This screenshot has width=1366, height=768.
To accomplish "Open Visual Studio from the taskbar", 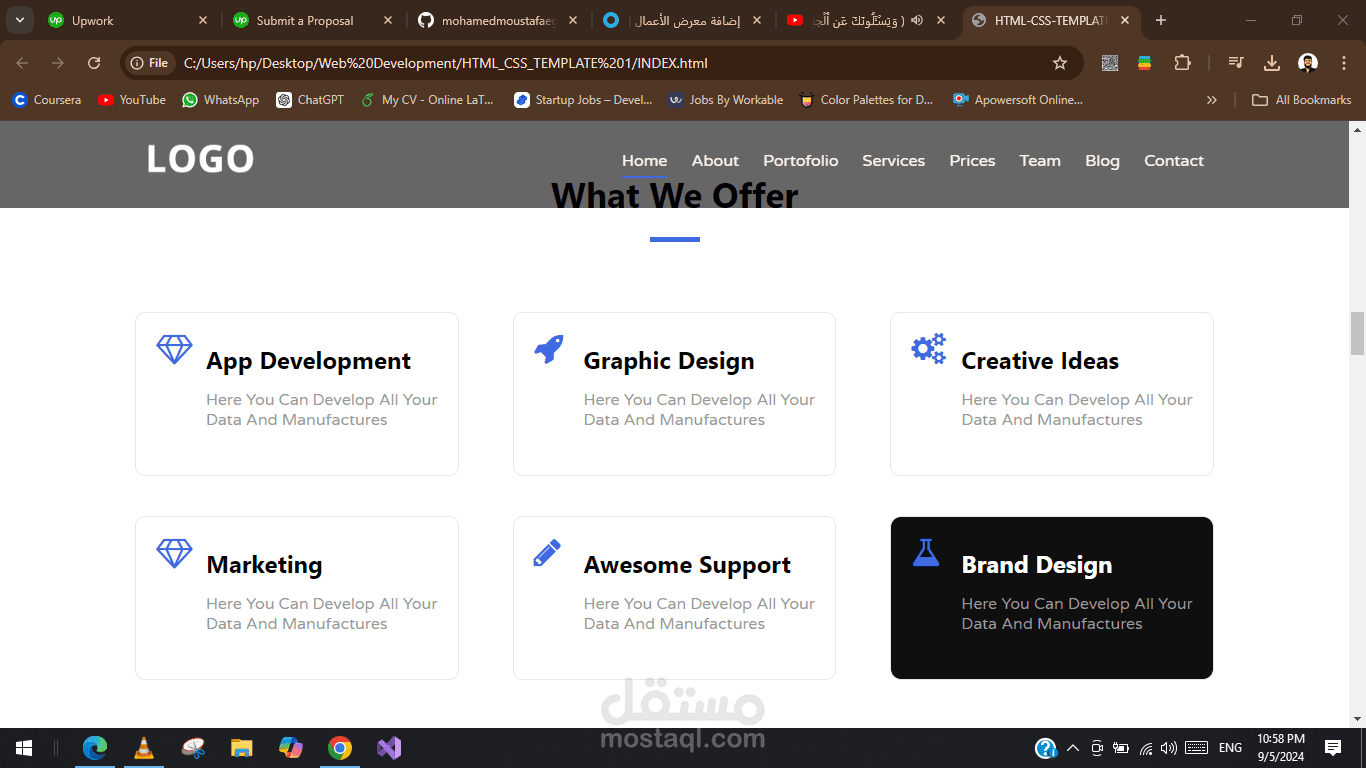I will pyautogui.click(x=389, y=748).
